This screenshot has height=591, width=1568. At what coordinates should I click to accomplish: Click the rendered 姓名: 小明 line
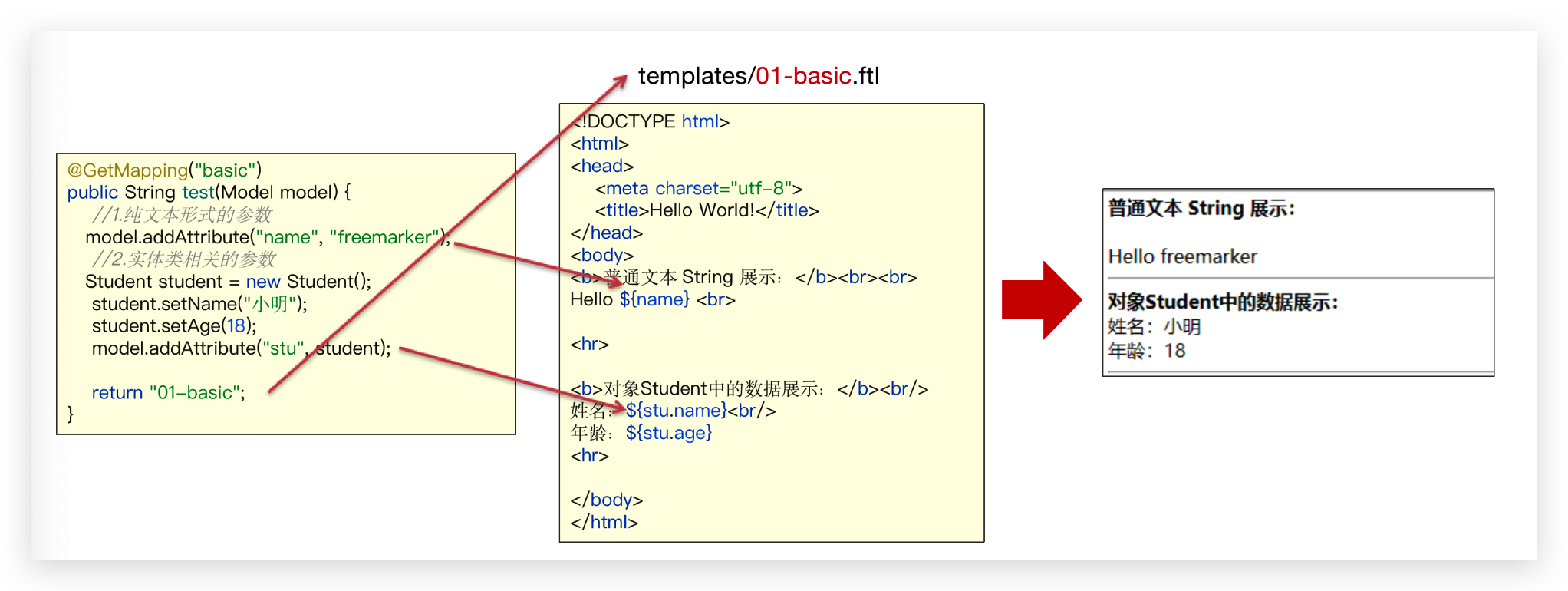pos(1154,327)
